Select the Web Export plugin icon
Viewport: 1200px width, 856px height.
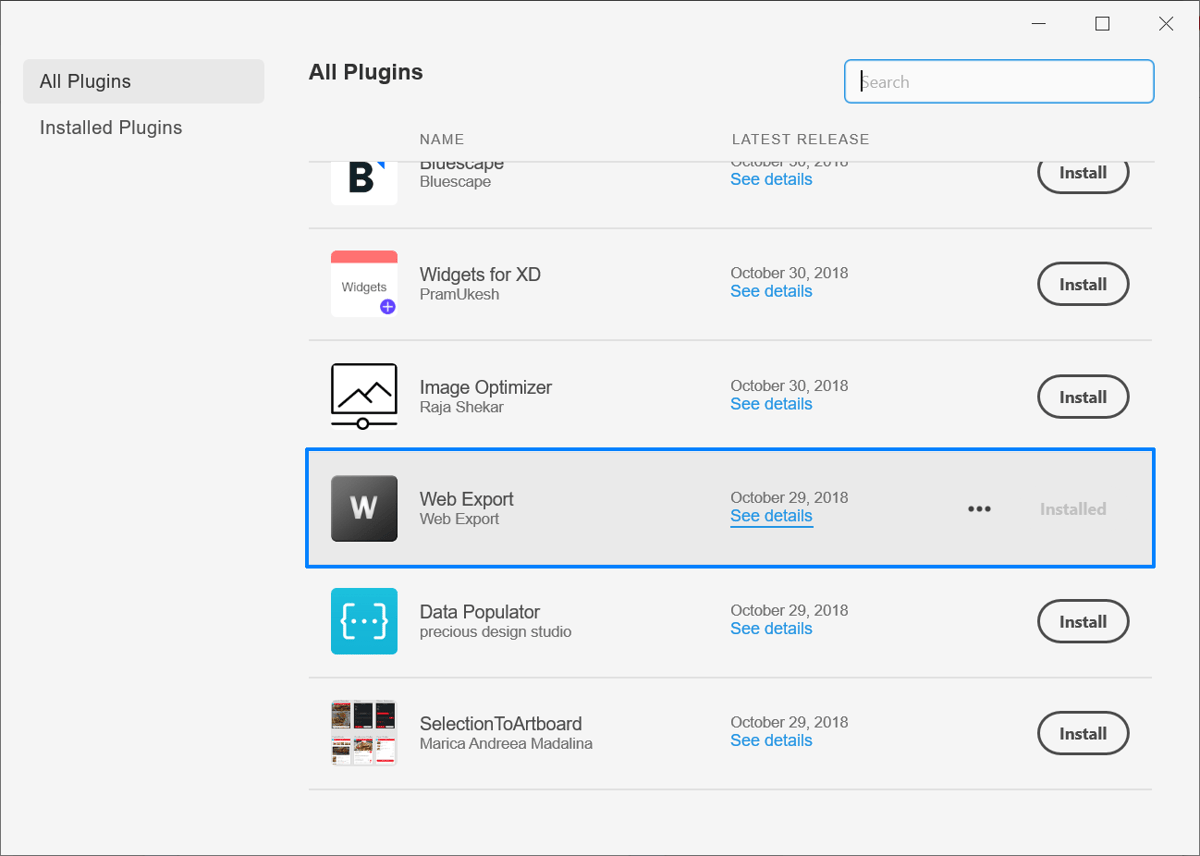tap(363, 508)
